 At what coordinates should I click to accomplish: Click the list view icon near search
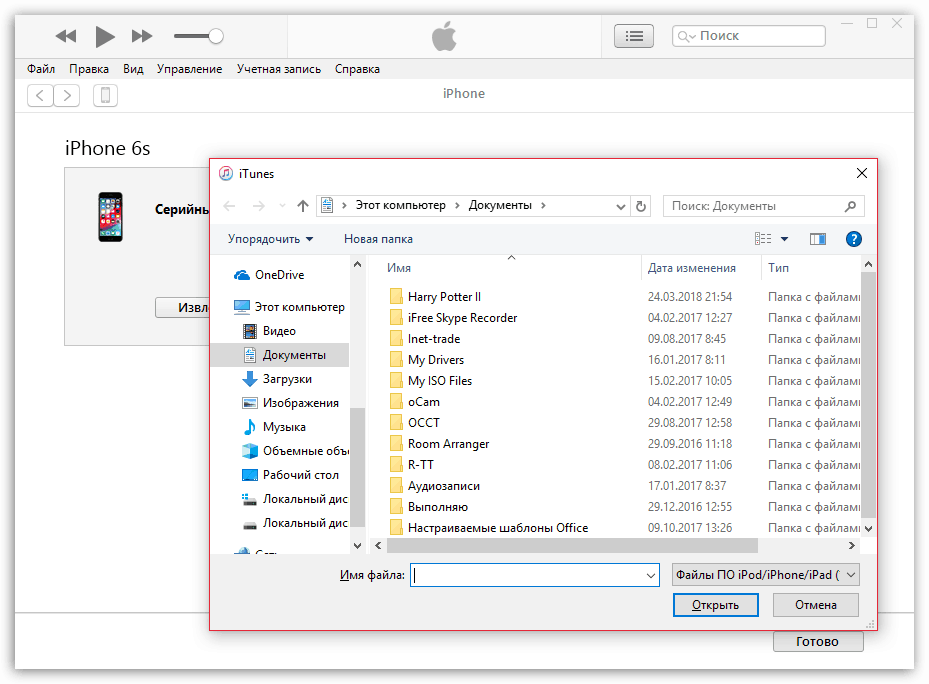point(634,36)
